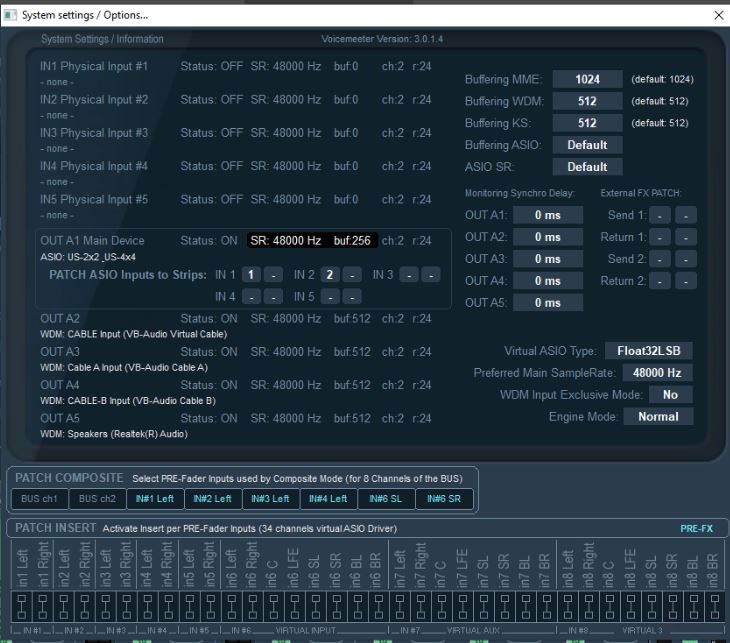Toggle in1 Left patch insert switch

[x=21, y=606]
